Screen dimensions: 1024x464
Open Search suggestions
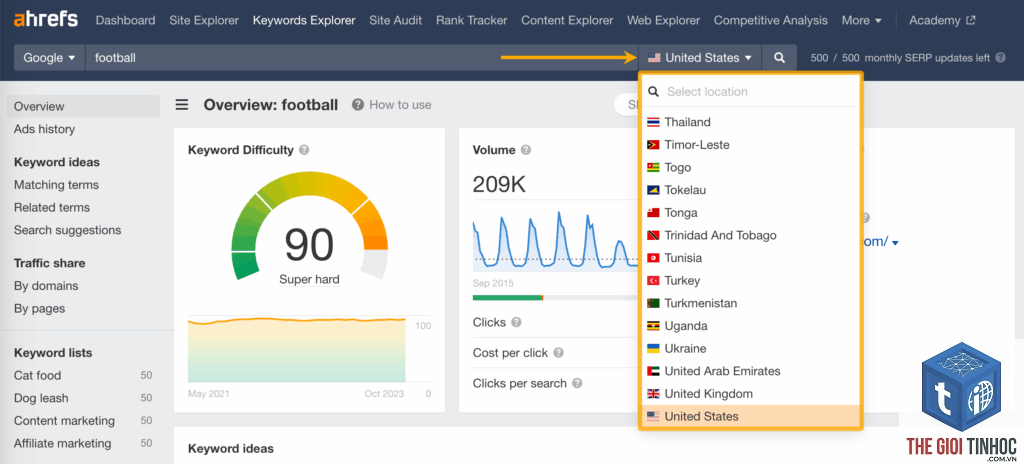(x=67, y=230)
